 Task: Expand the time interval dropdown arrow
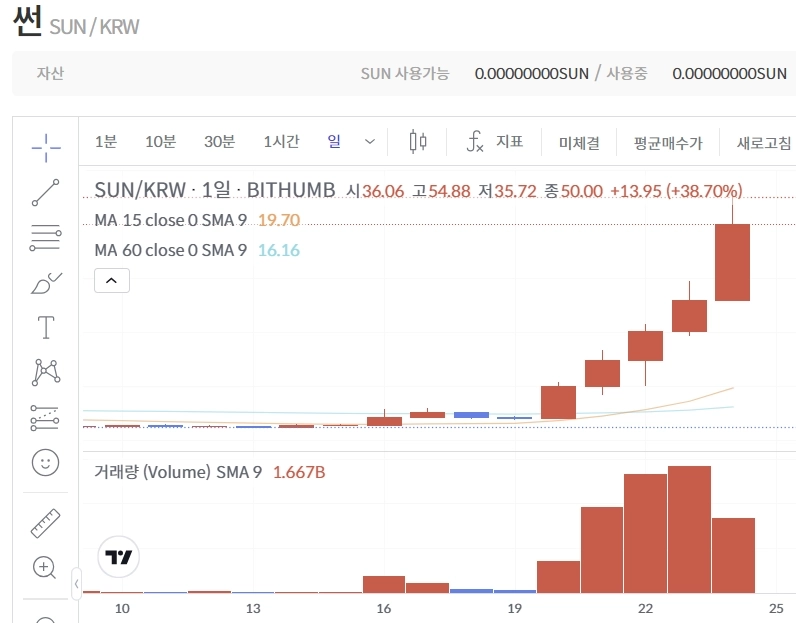click(x=370, y=142)
